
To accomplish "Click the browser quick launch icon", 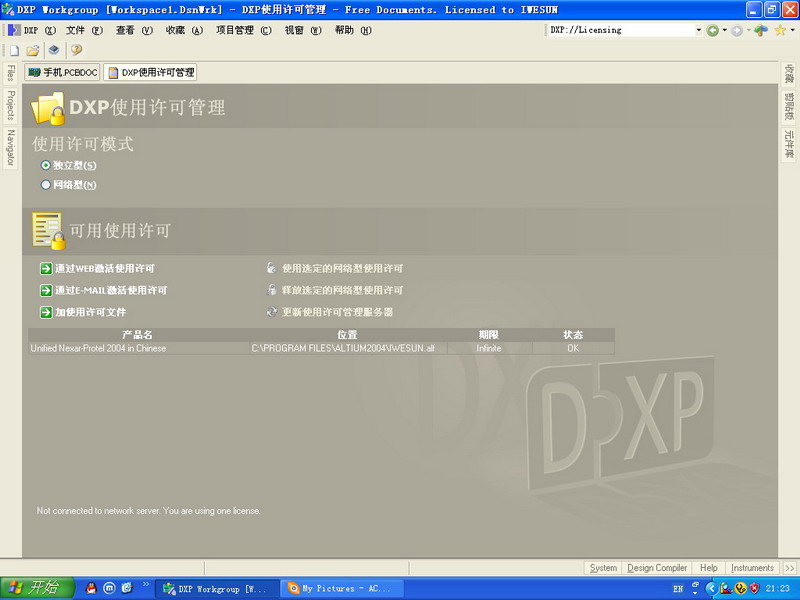I will [x=127, y=588].
